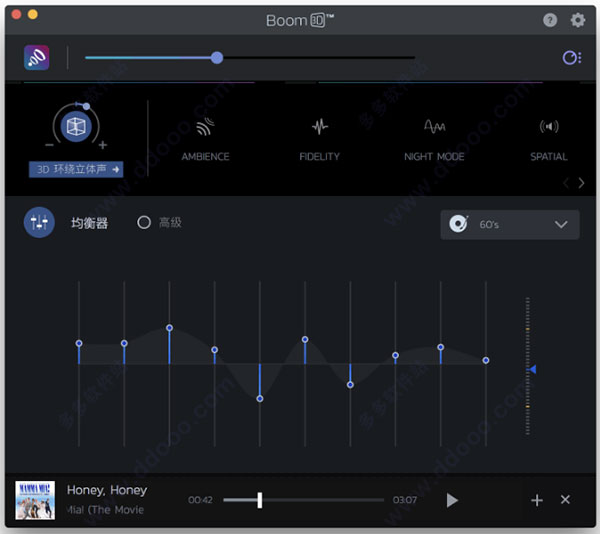Toggle the equalizer on/off icon

coord(39,222)
